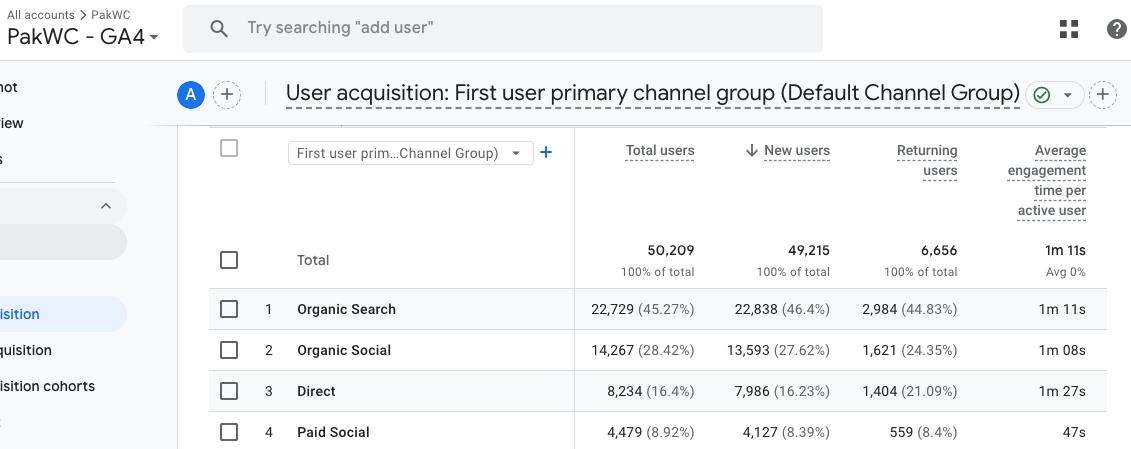Collapse the sidebar section chevron
This screenshot has width=1131, height=449.
click(106, 206)
